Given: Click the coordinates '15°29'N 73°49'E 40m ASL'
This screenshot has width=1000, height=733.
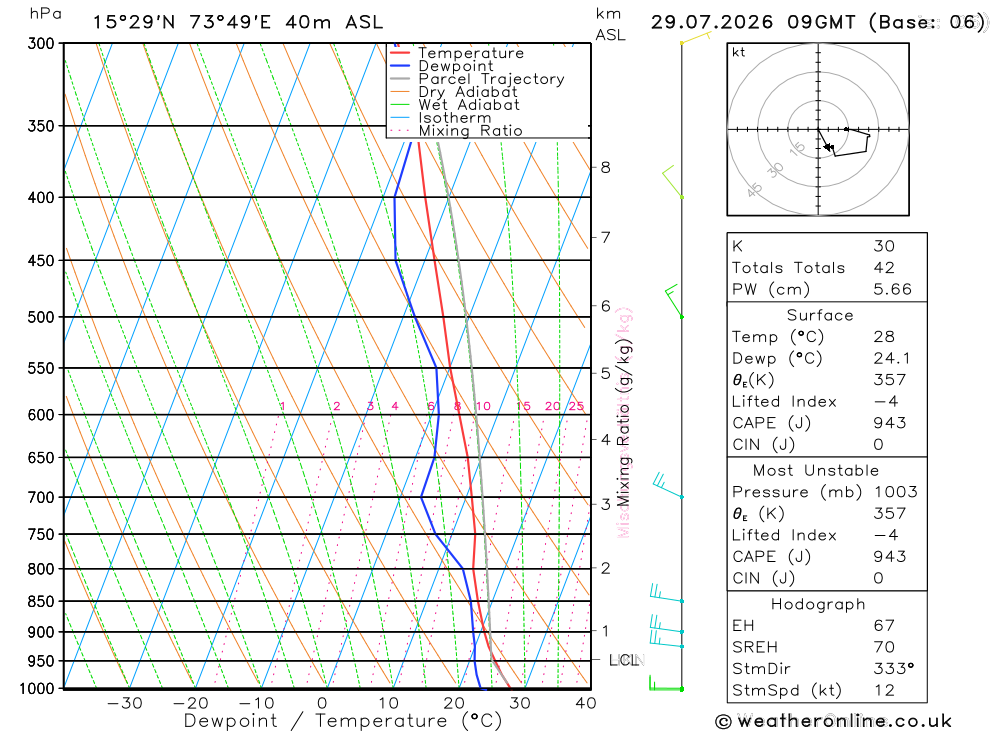Looking at the screenshot, I should [x=238, y=22].
